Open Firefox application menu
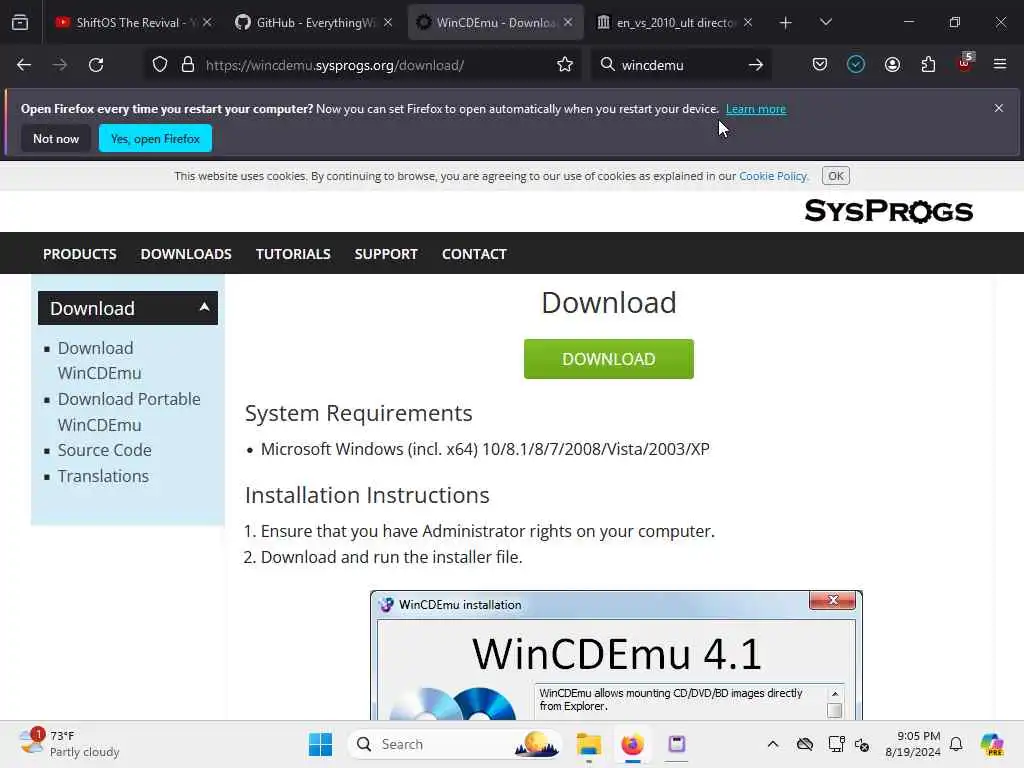 [x=1000, y=65]
